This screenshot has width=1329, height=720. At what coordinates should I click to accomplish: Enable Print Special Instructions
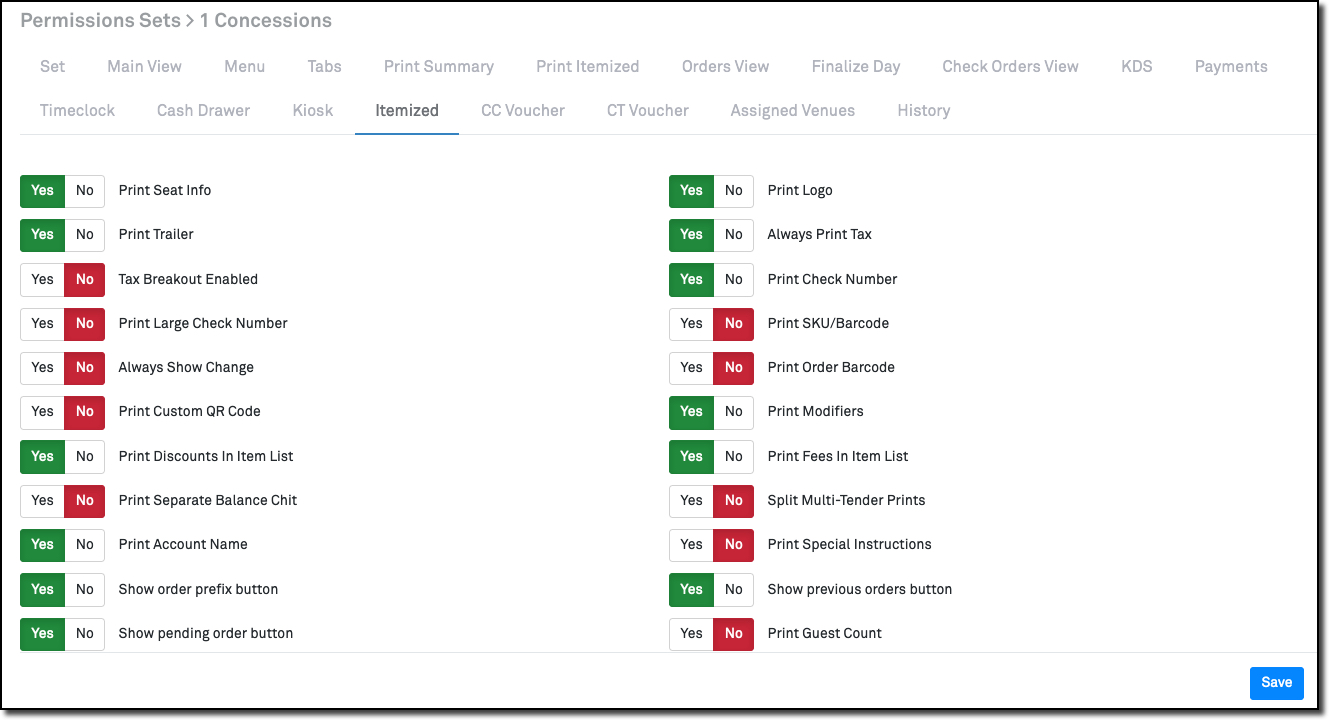[x=691, y=544]
